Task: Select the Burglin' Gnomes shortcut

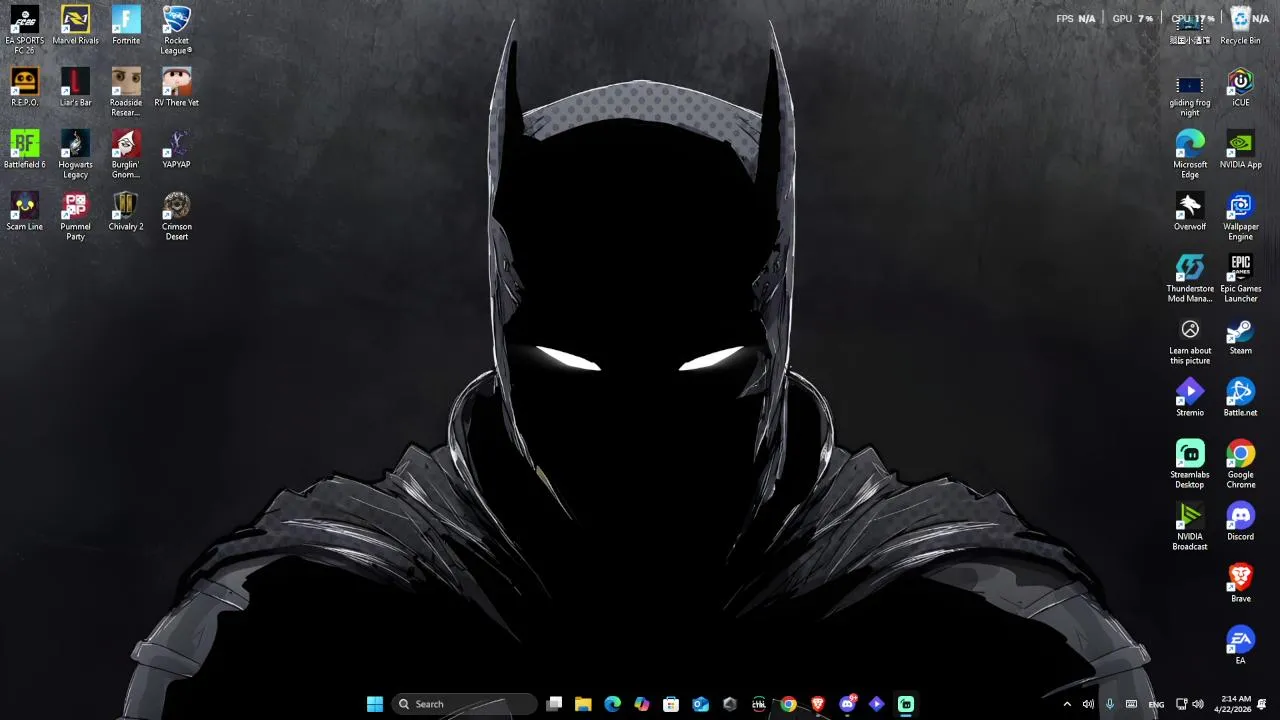Action: click(x=126, y=154)
